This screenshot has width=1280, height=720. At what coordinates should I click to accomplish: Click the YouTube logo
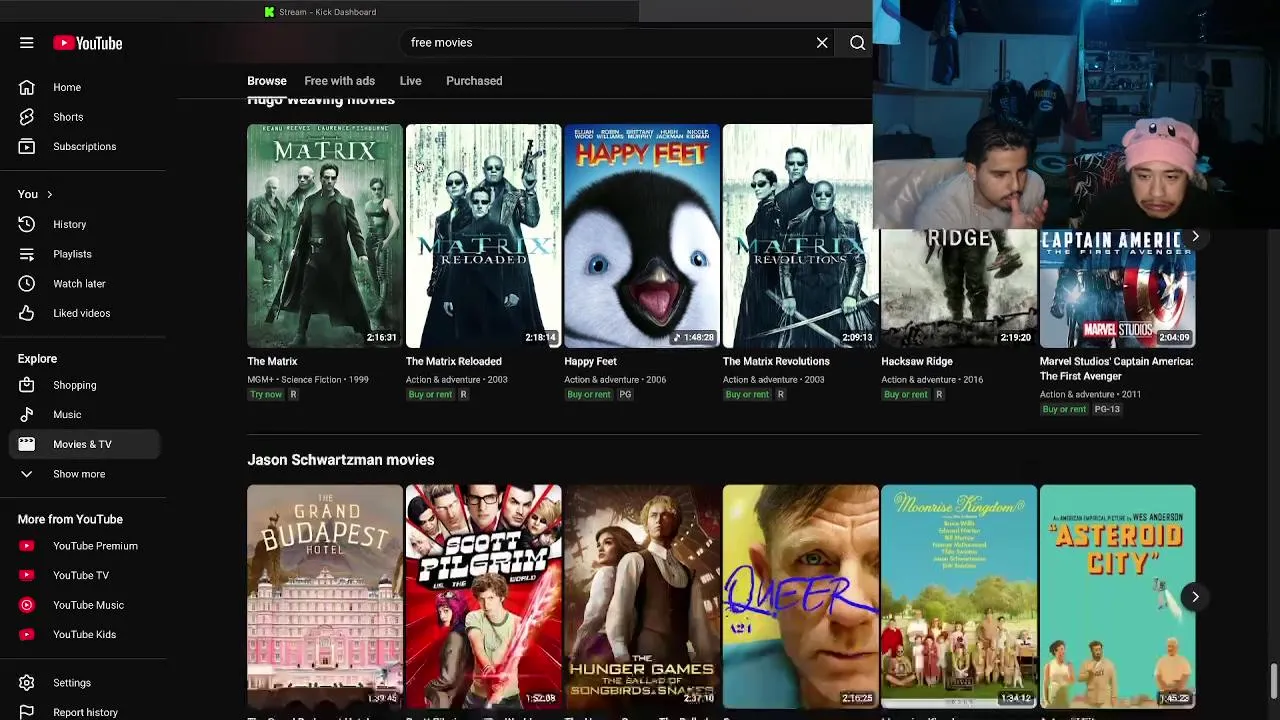pos(88,43)
